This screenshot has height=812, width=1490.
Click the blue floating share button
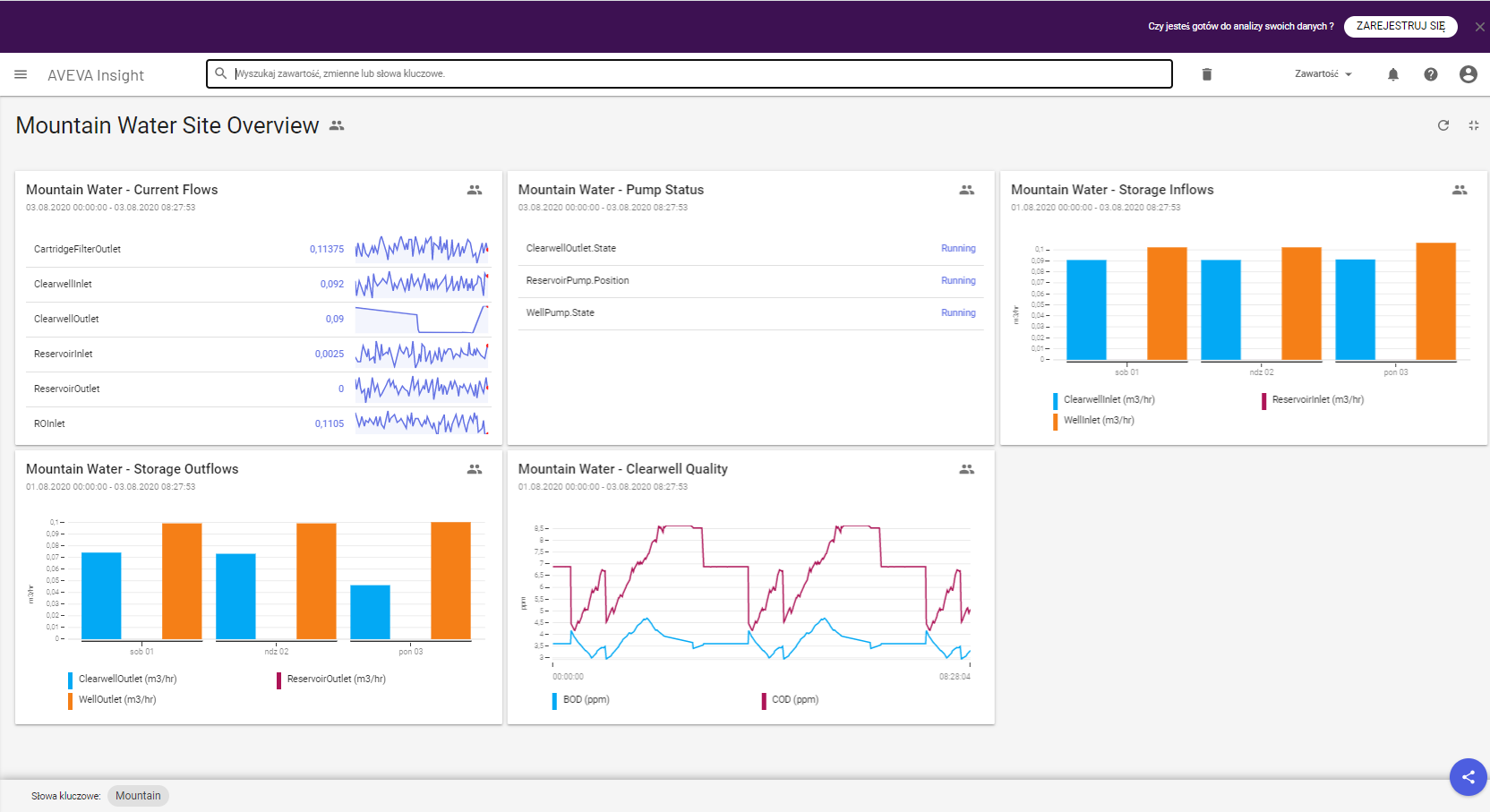[x=1469, y=777]
